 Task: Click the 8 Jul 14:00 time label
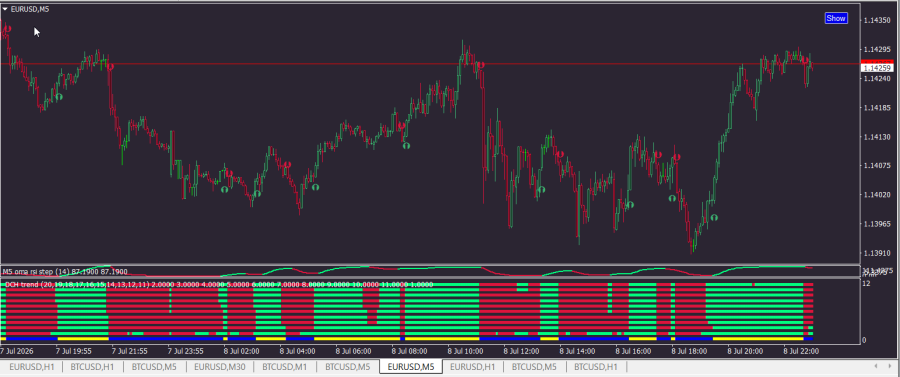click(577, 350)
